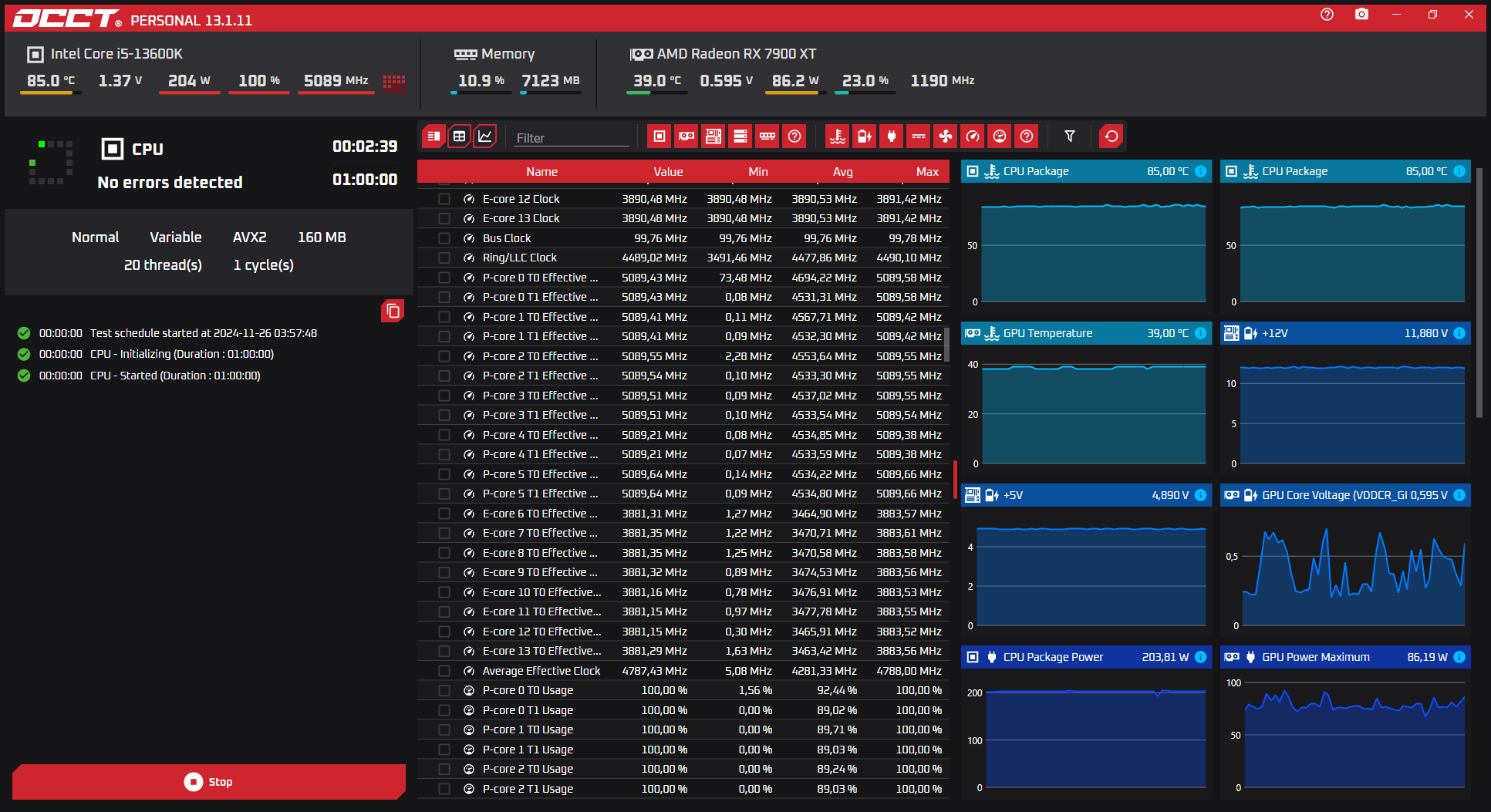Open info for +12V graph

1459,333
